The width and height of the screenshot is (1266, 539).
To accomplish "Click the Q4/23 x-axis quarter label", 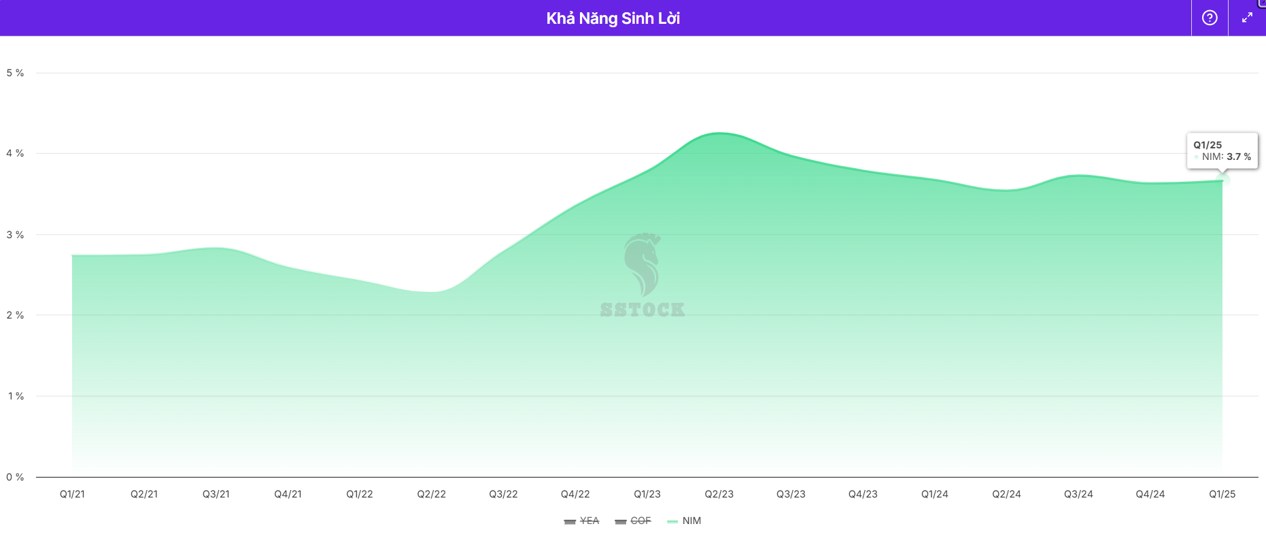I will 863,494.
